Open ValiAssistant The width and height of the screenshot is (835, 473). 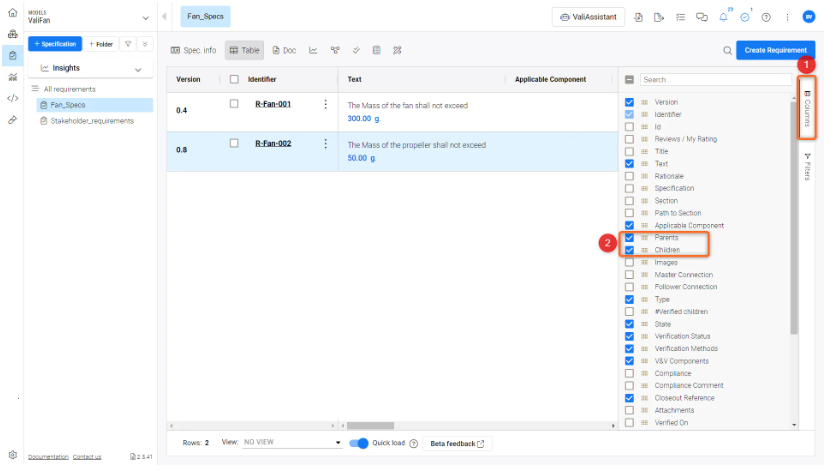(x=588, y=17)
